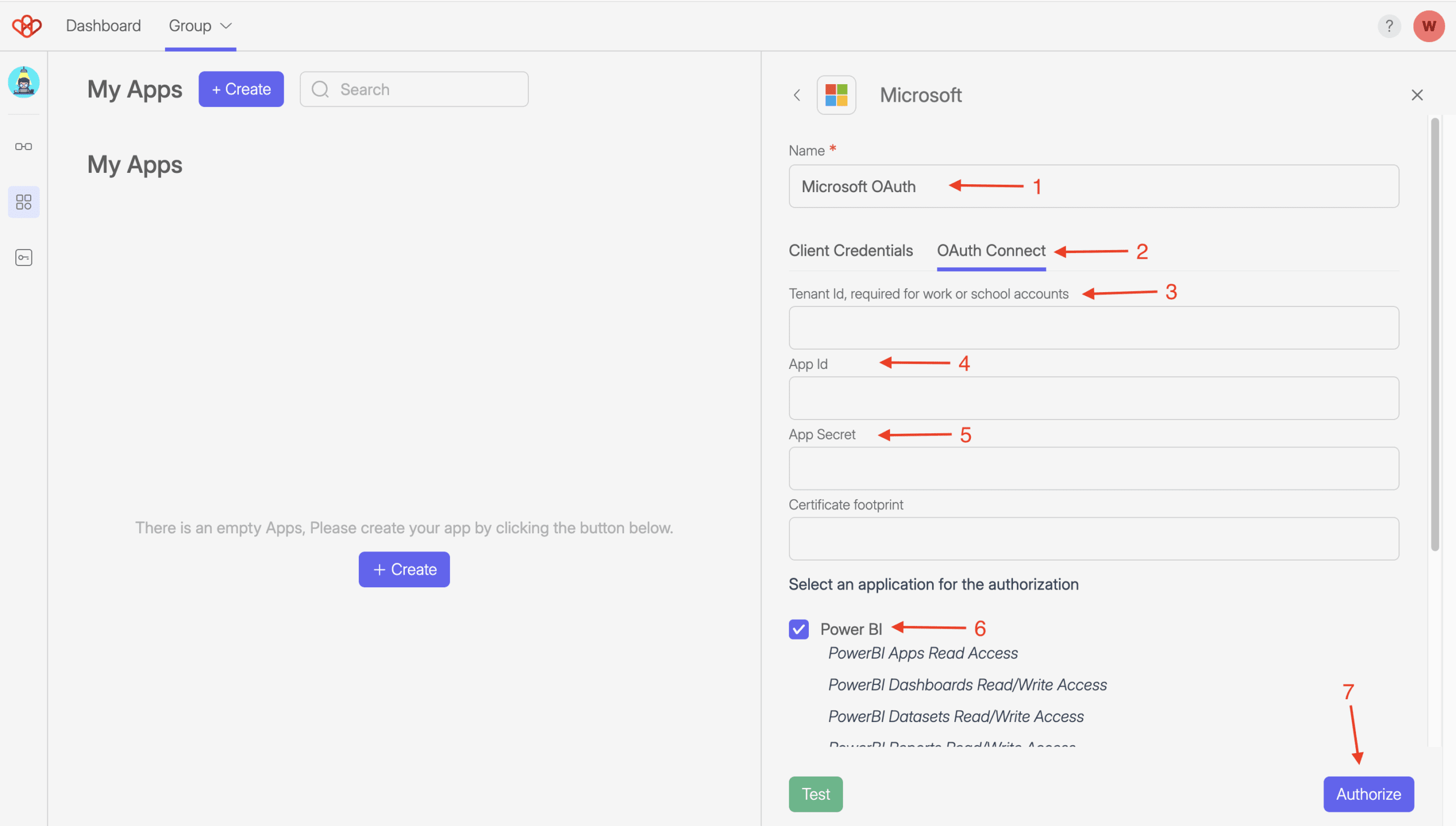
Task: Open the connections link icon in sidebar
Action: 24,147
